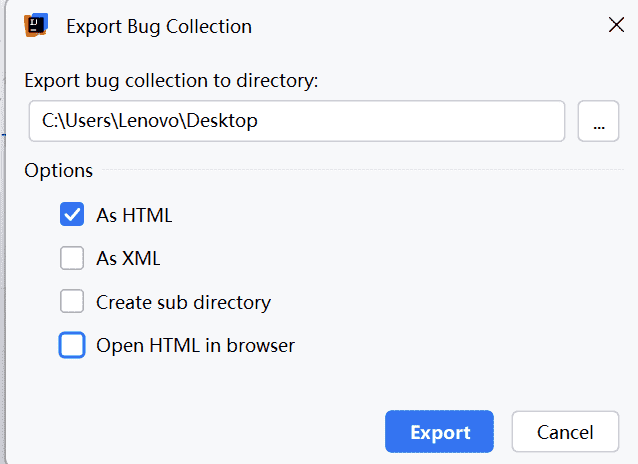Click the IntelliJ logo in title bar
Image resolution: width=638 pixels, height=464 pixels.
[x=37, y=25]
